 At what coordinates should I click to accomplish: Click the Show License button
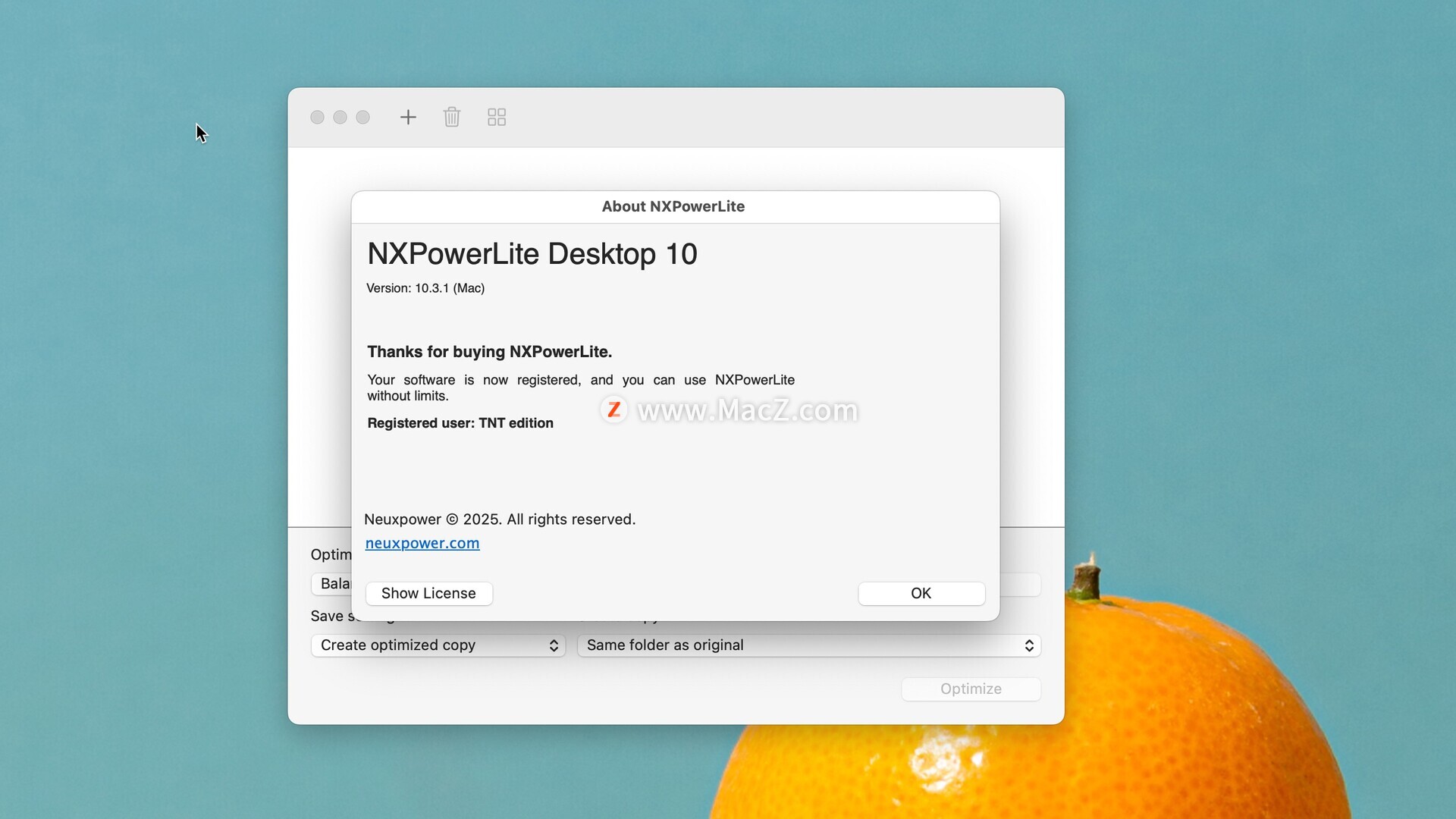429,593
